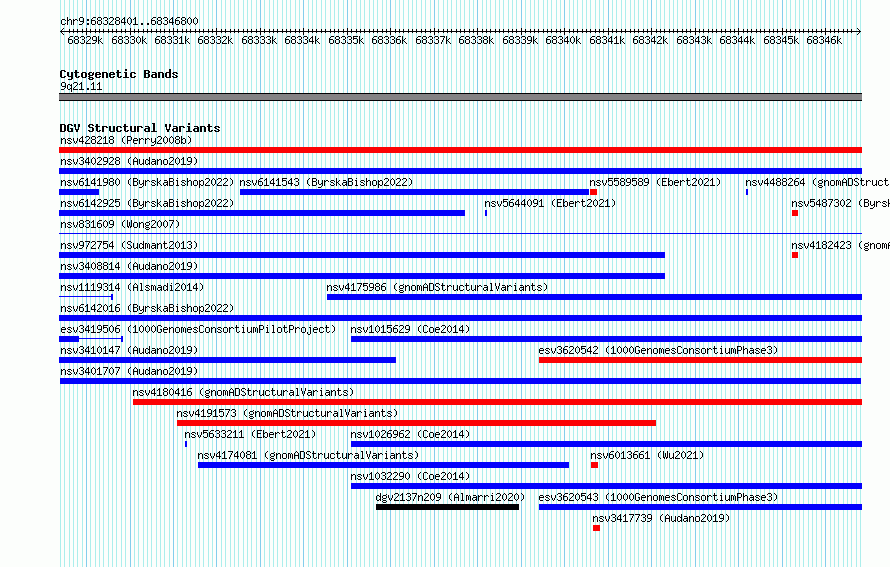Click the red nsv5487302 marker
Viewport: 890px width, 567px height.
pos(795,213)
